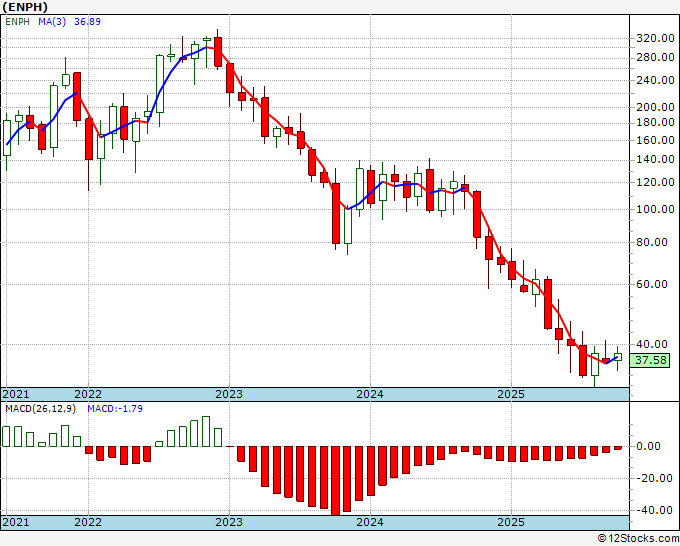The width and height of the screenshot is (680, 546).
Task: Click the 120.00 price axis label
Action: tap(655, 182)
